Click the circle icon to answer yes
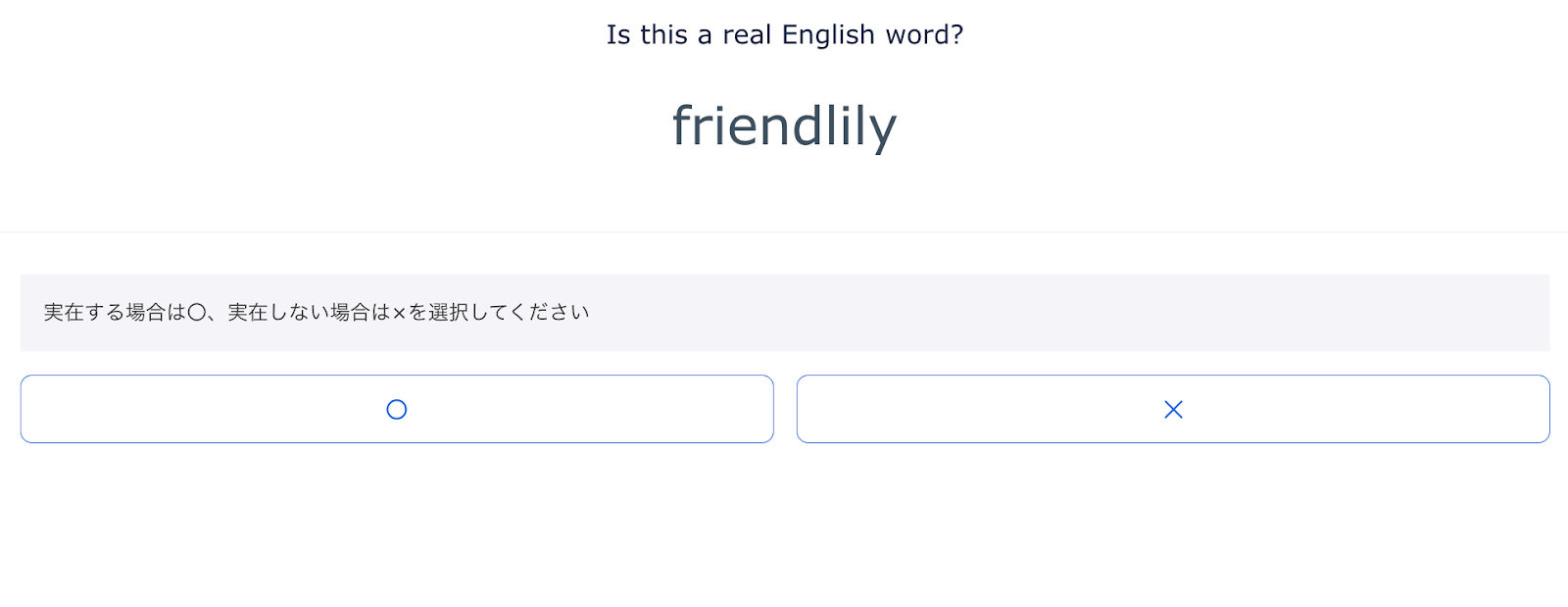Viewport: 1568px width, 607px height. point(396,409)
